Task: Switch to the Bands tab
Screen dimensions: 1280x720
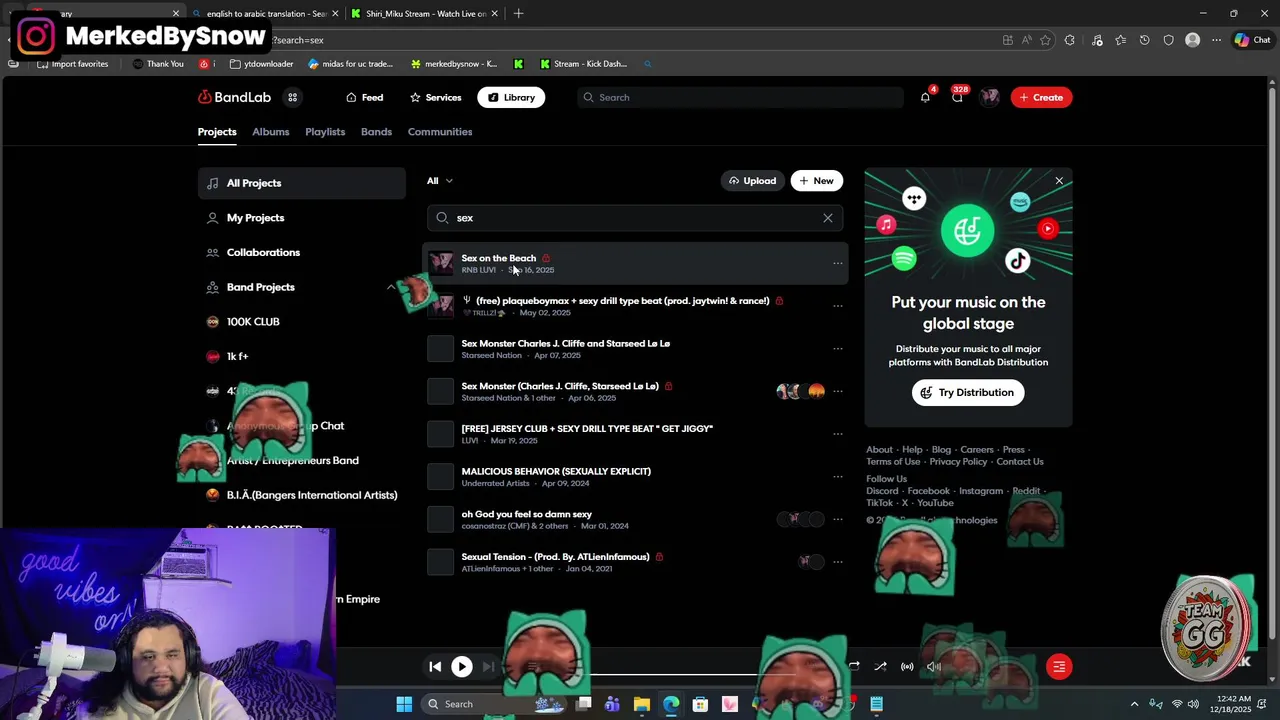Action: click(376, 132)
